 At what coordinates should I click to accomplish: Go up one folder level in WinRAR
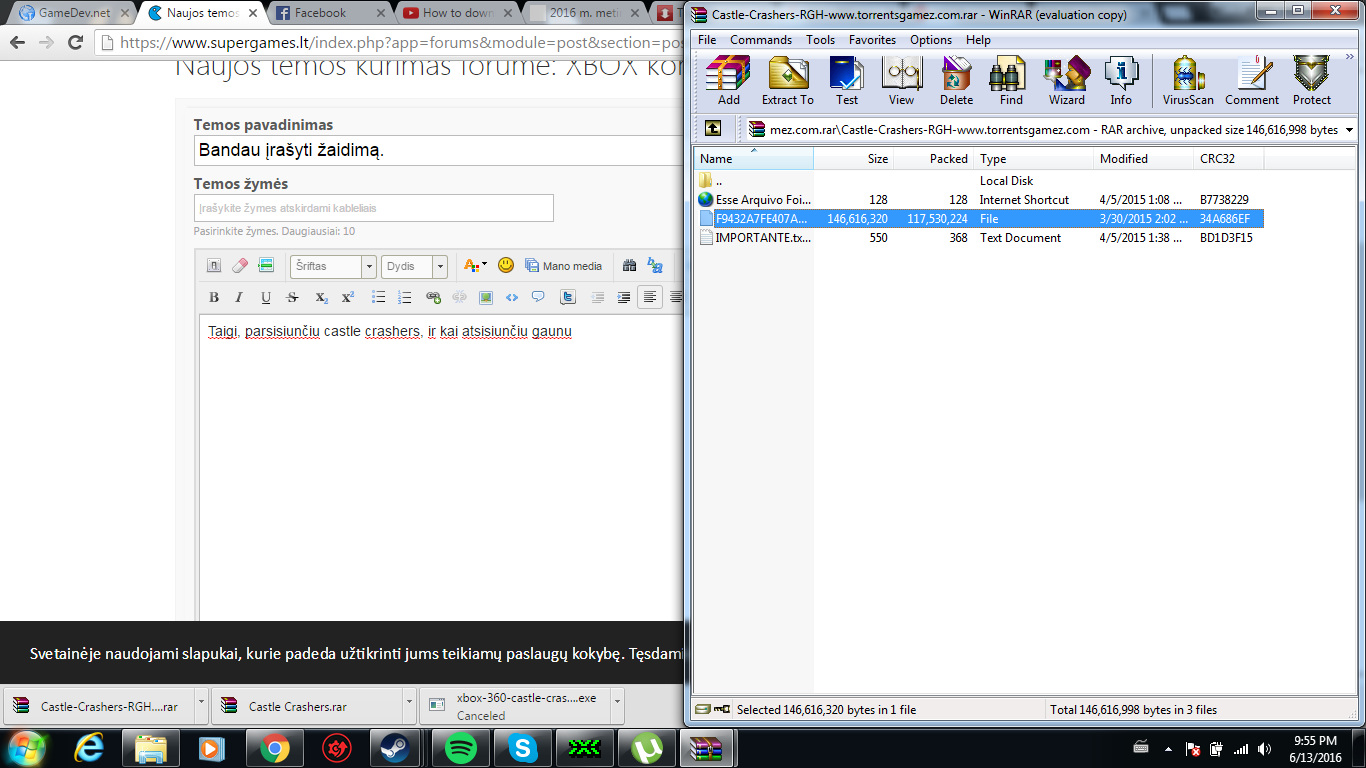pyautogui.click(x=712, y=128)
